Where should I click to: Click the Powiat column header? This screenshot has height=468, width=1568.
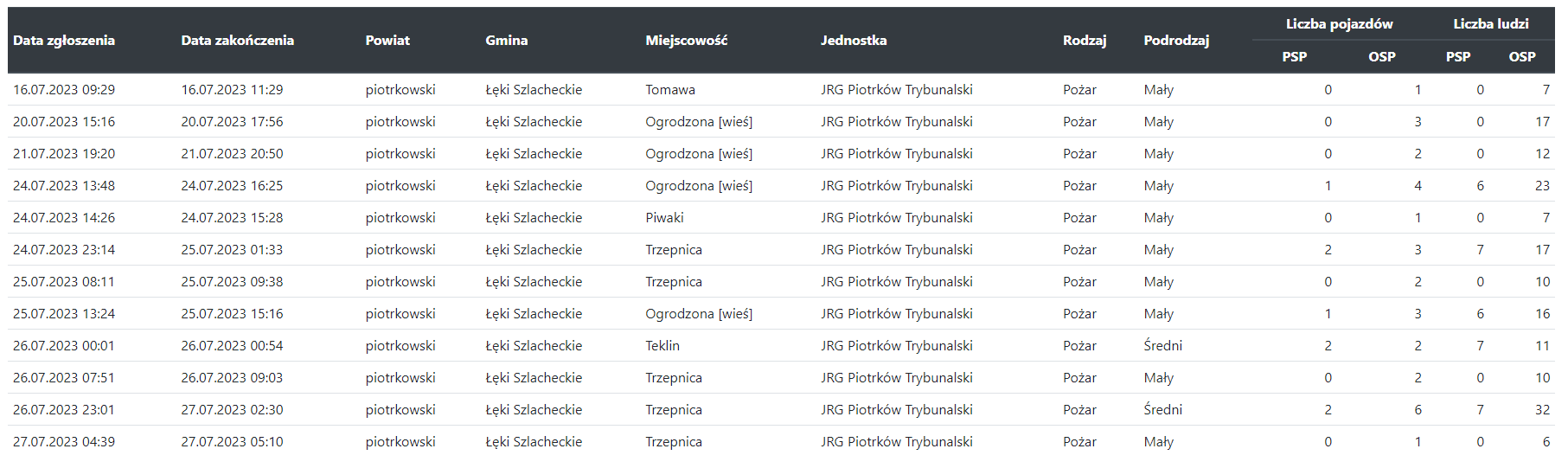click(x=387, y=41)
